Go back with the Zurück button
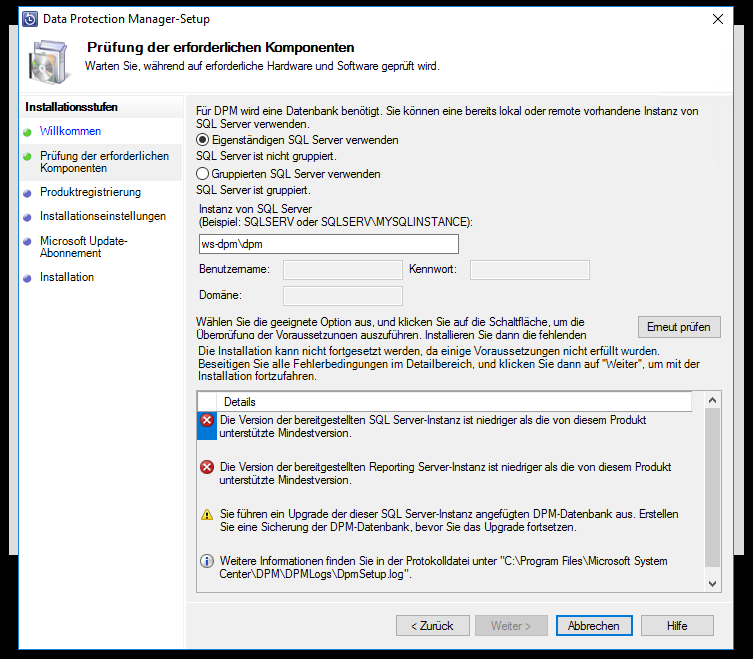 point(433,626)
